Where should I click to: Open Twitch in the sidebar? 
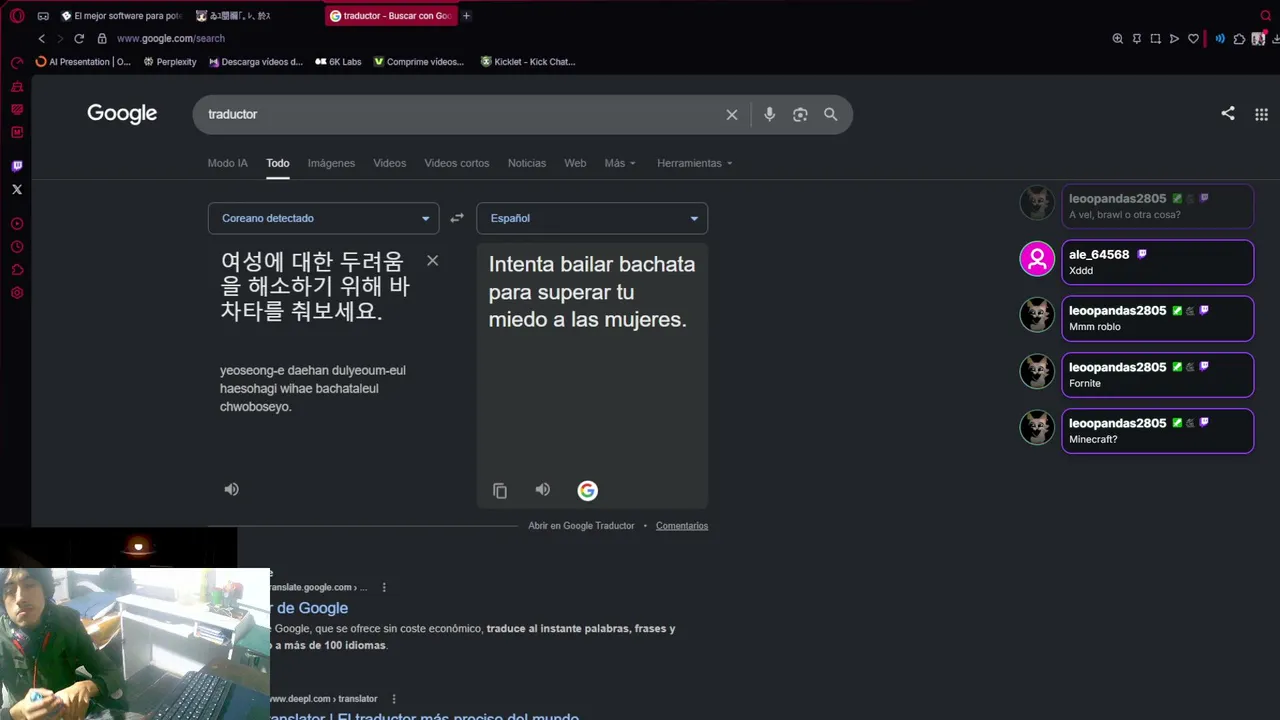[17, 166]
